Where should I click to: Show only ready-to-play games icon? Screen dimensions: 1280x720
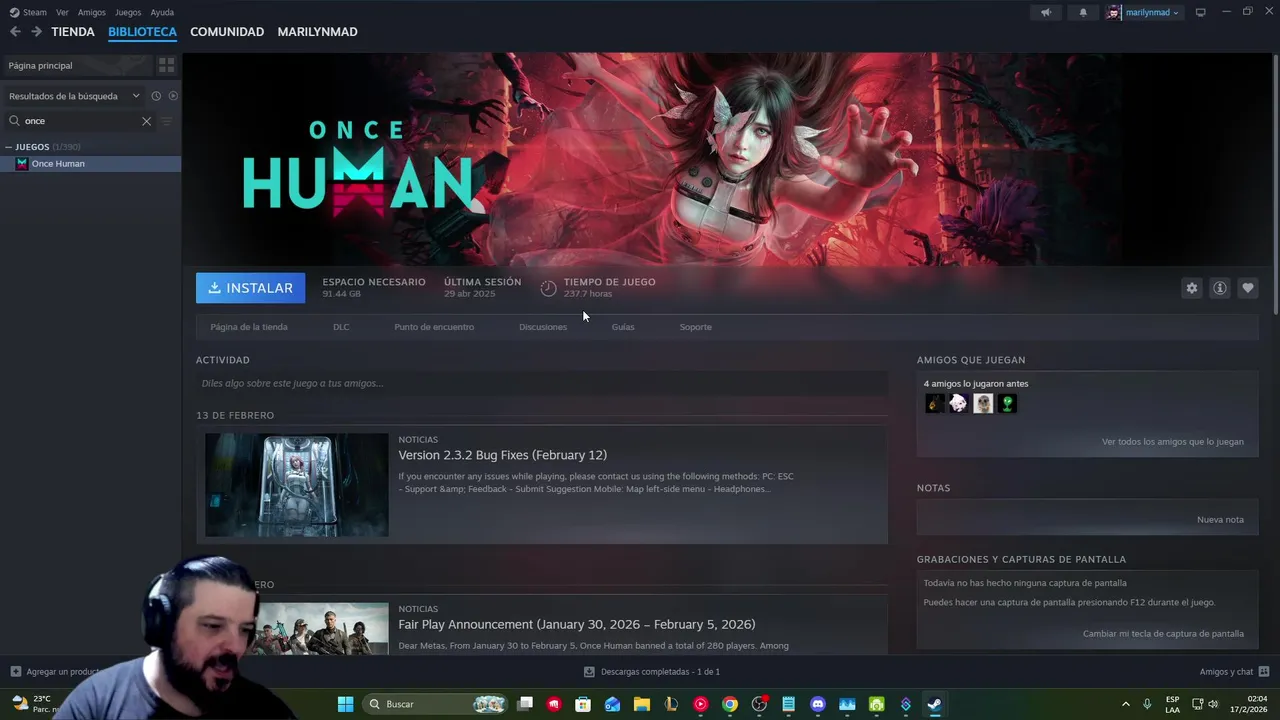coord(173,96)
